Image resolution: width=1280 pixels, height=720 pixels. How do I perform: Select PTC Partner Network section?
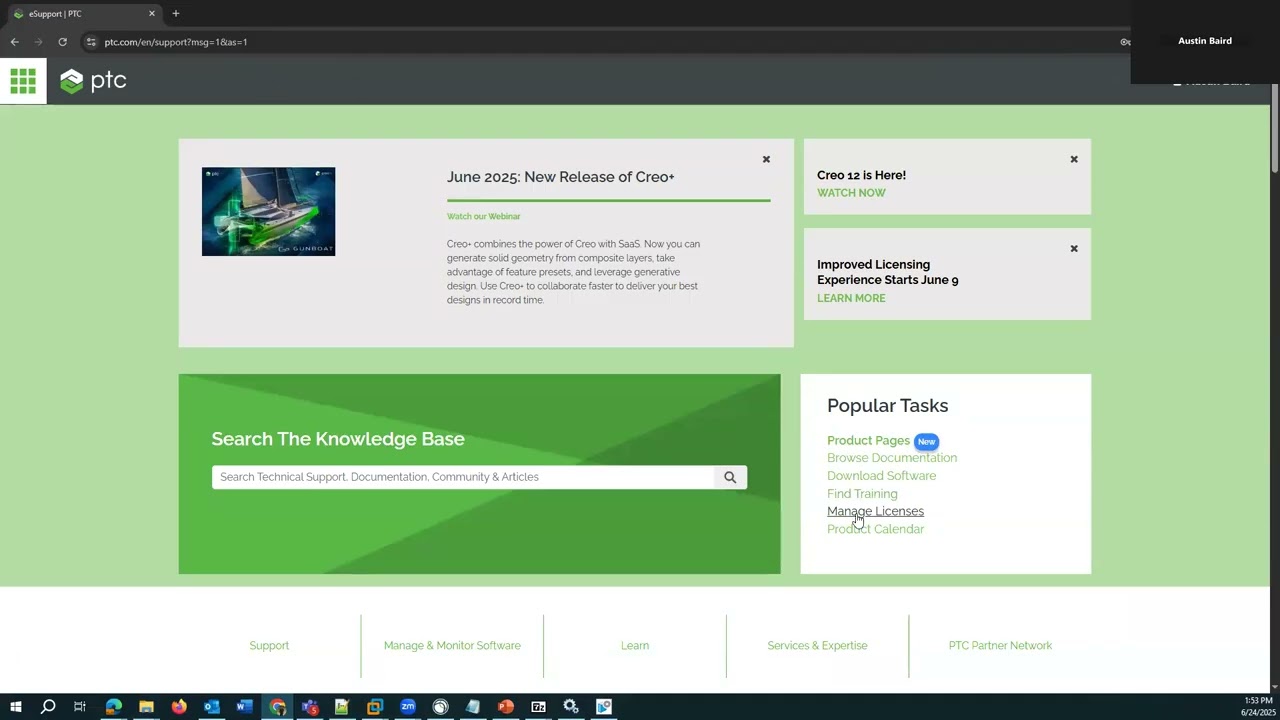1000,646
